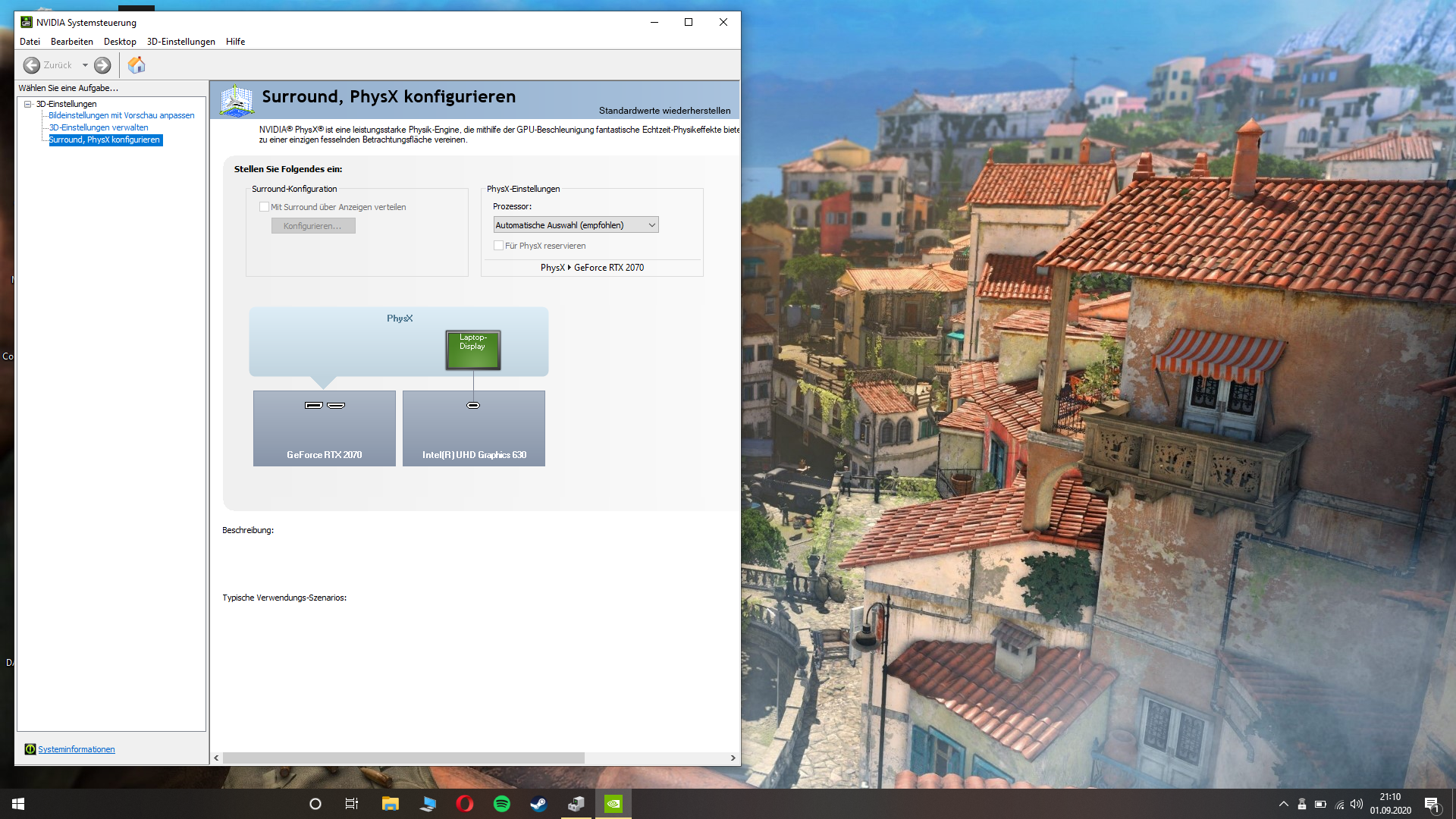Toggle the Für PhysX reservieren checkbox
Screen dimensions: 1456x819
(498, 246)
